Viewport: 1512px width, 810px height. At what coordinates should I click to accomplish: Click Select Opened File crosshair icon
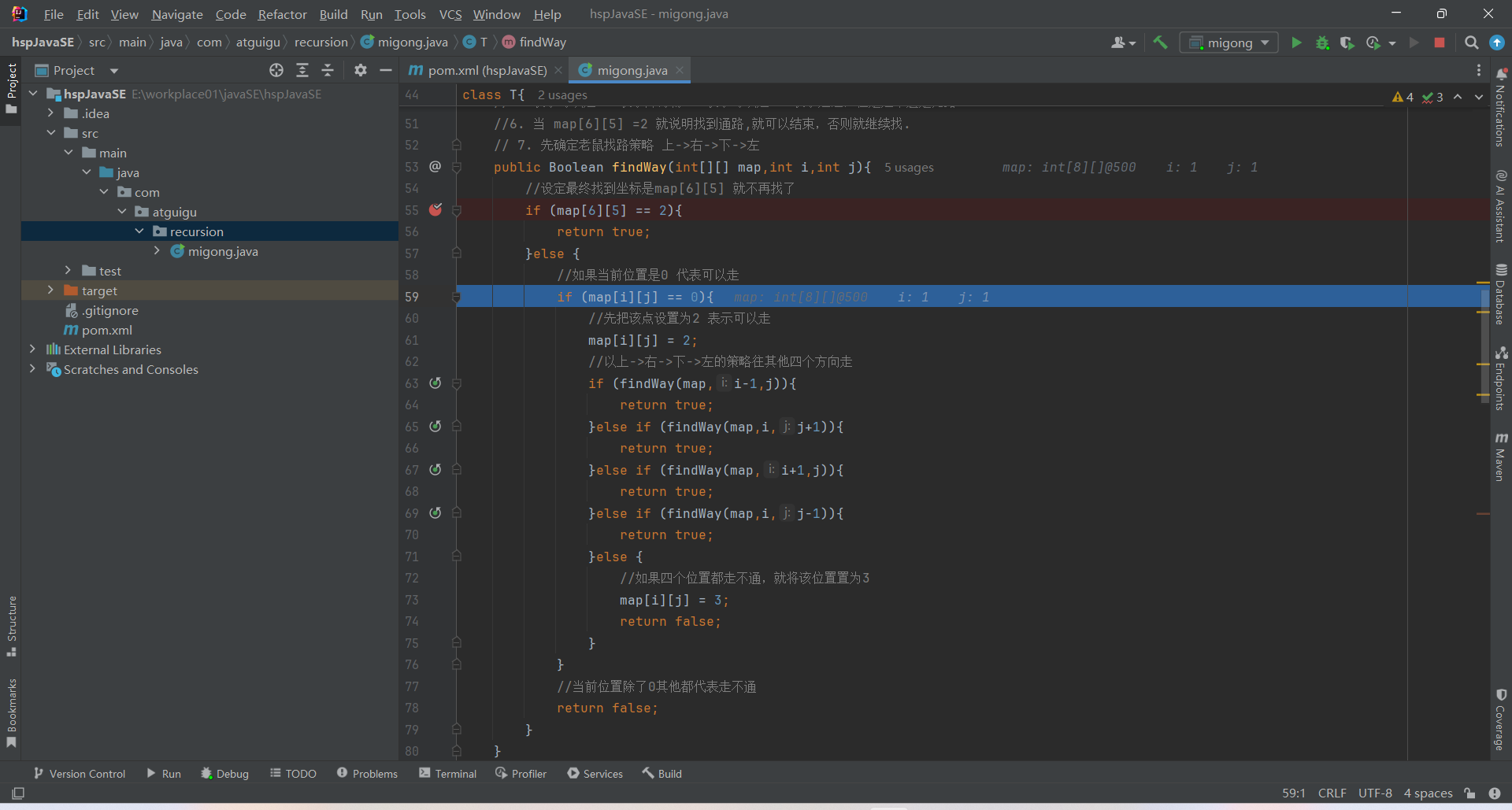[276, 70]
